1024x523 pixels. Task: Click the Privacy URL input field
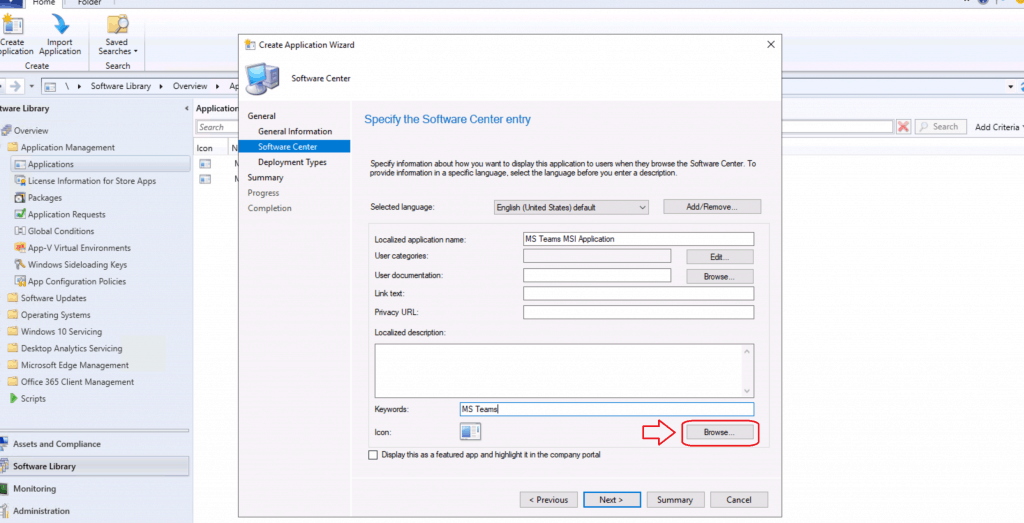pyautogui.click(x=638, y=312)
